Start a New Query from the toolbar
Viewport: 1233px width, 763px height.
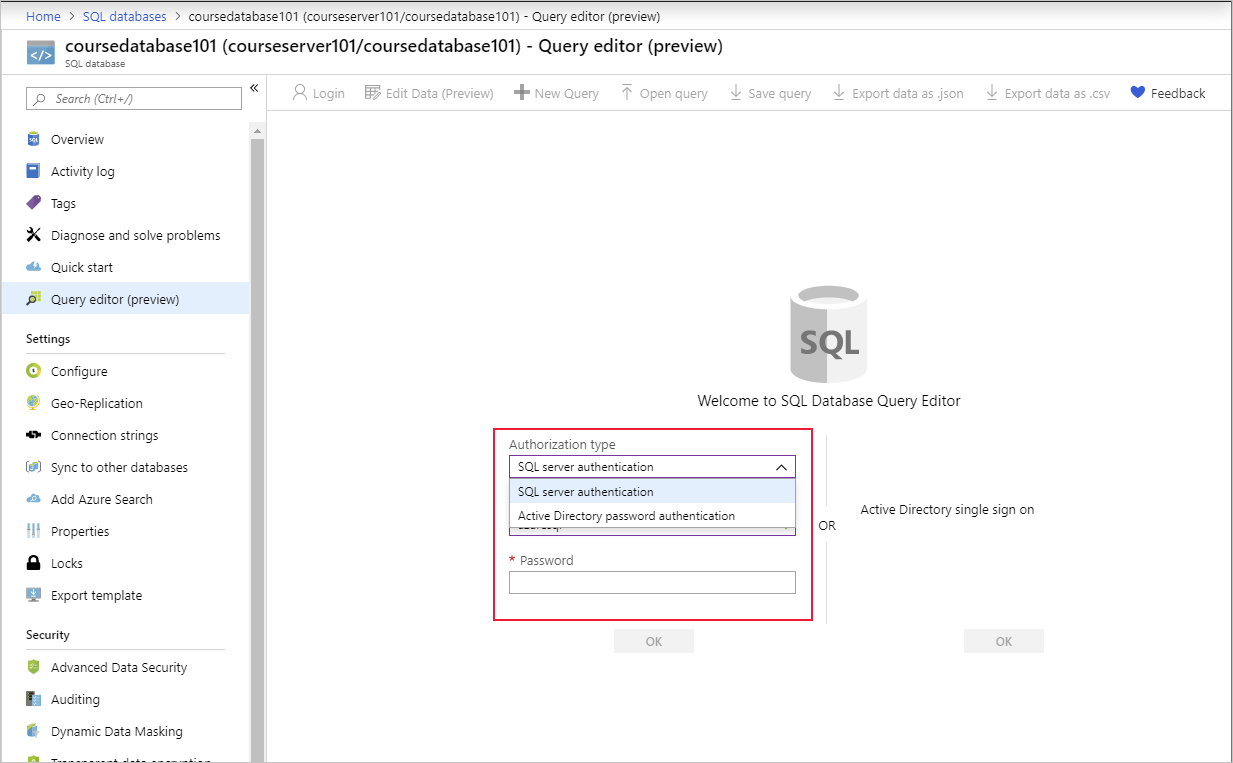point(556,92)
